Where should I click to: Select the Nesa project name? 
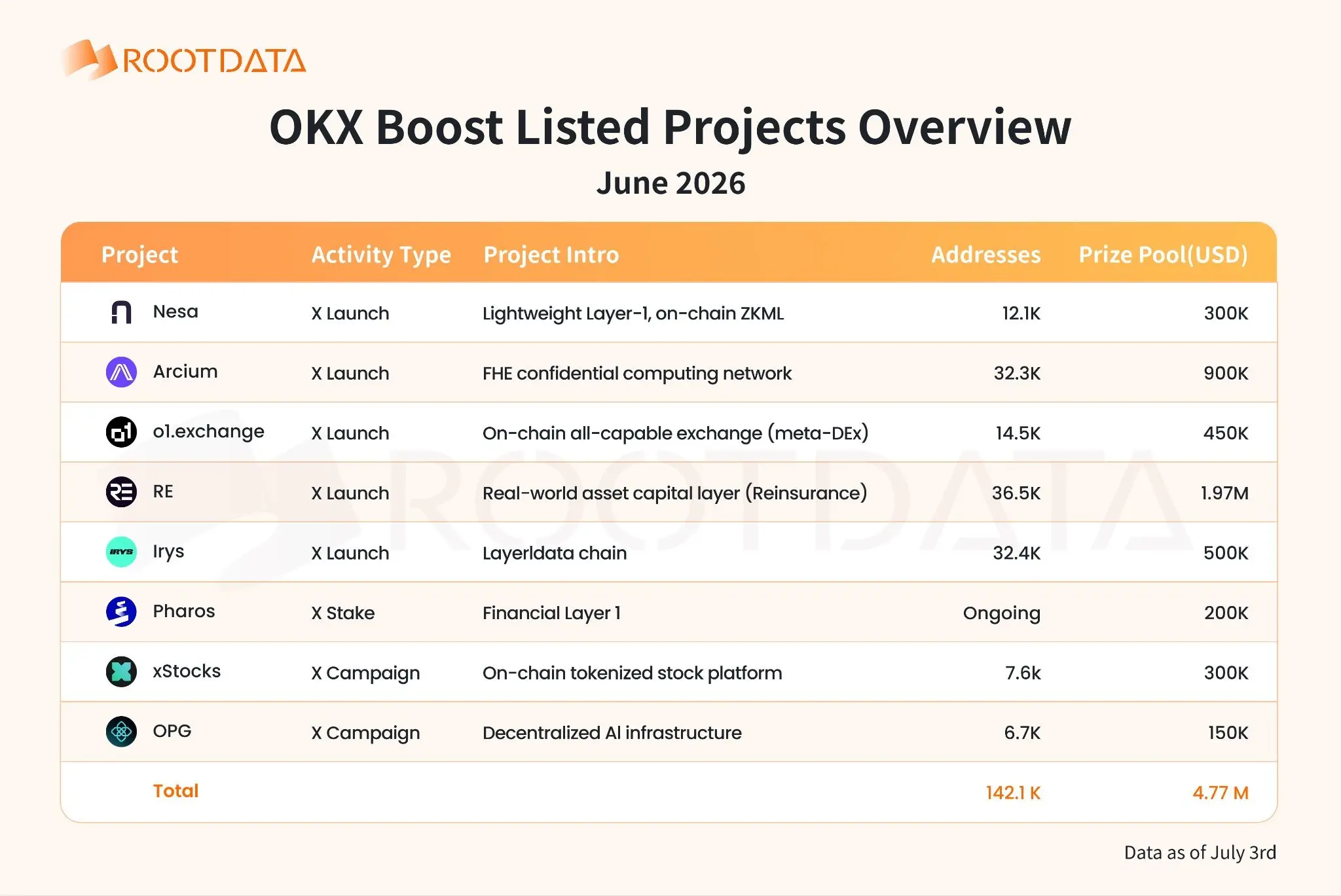click(175, 312)
